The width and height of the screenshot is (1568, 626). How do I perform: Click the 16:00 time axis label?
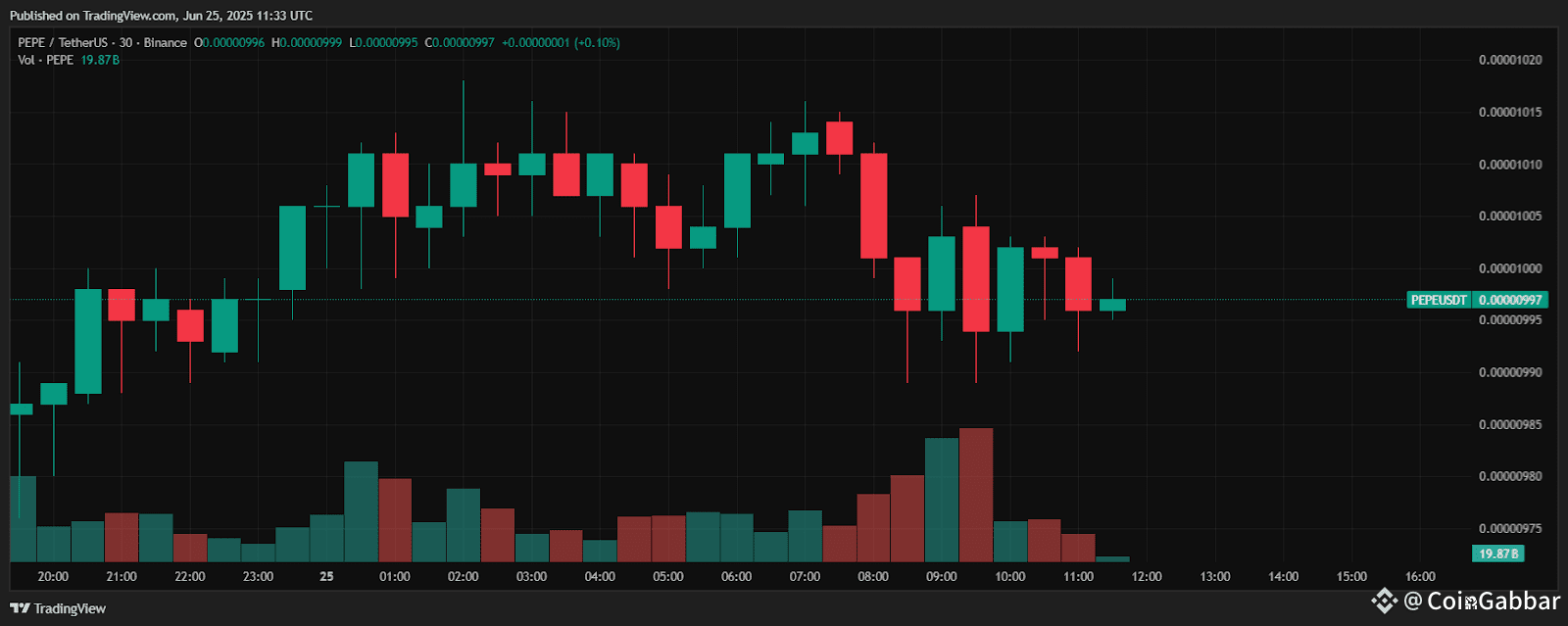(1420, 576)
